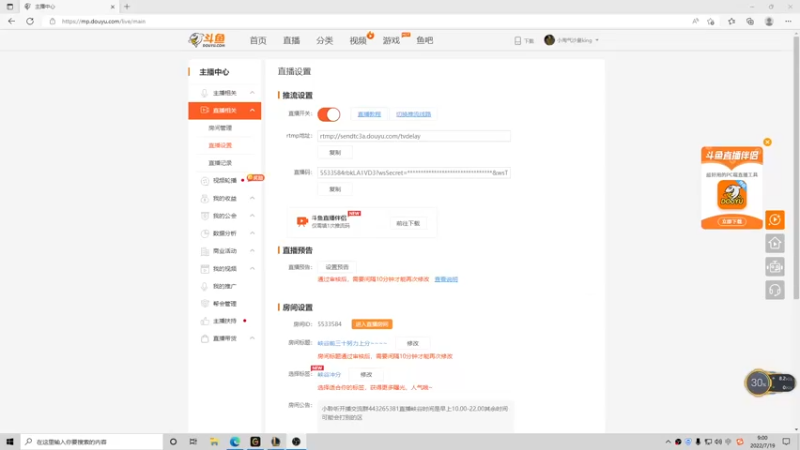
Task: Click the robot floating sidebar icon
Action: click(x=774, y=267)
